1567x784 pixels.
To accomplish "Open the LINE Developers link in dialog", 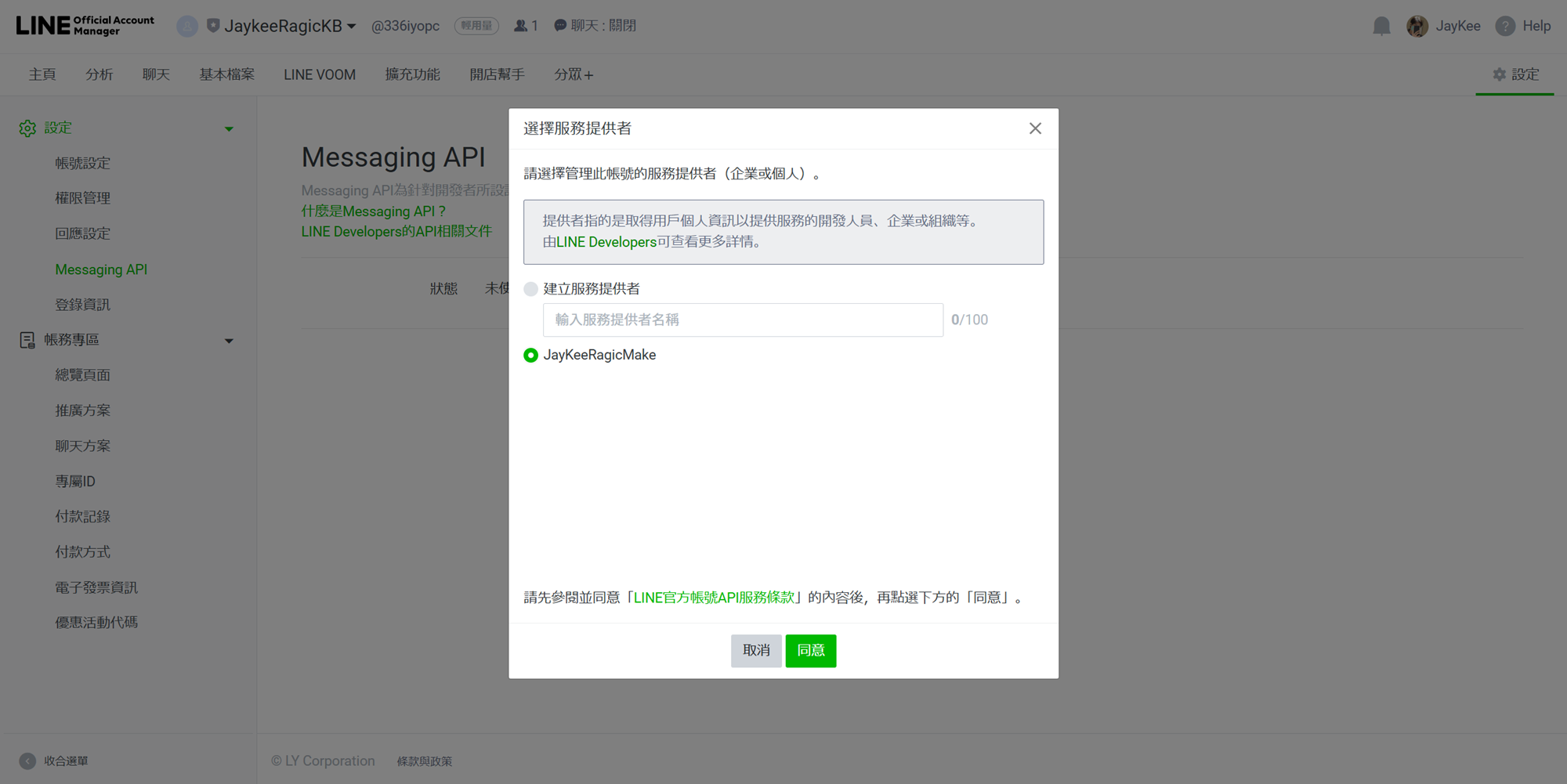I will (606, 242).
